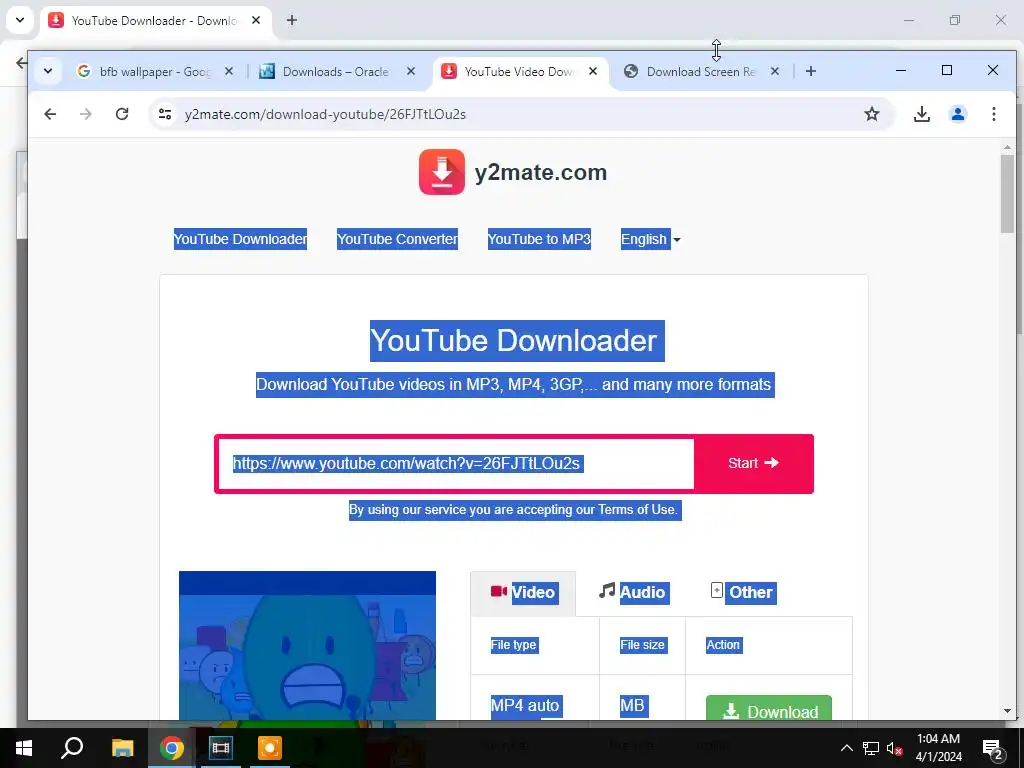1024x768 pixels.
Task: Open the notification center icon
Action: click(x=992, y=748)
